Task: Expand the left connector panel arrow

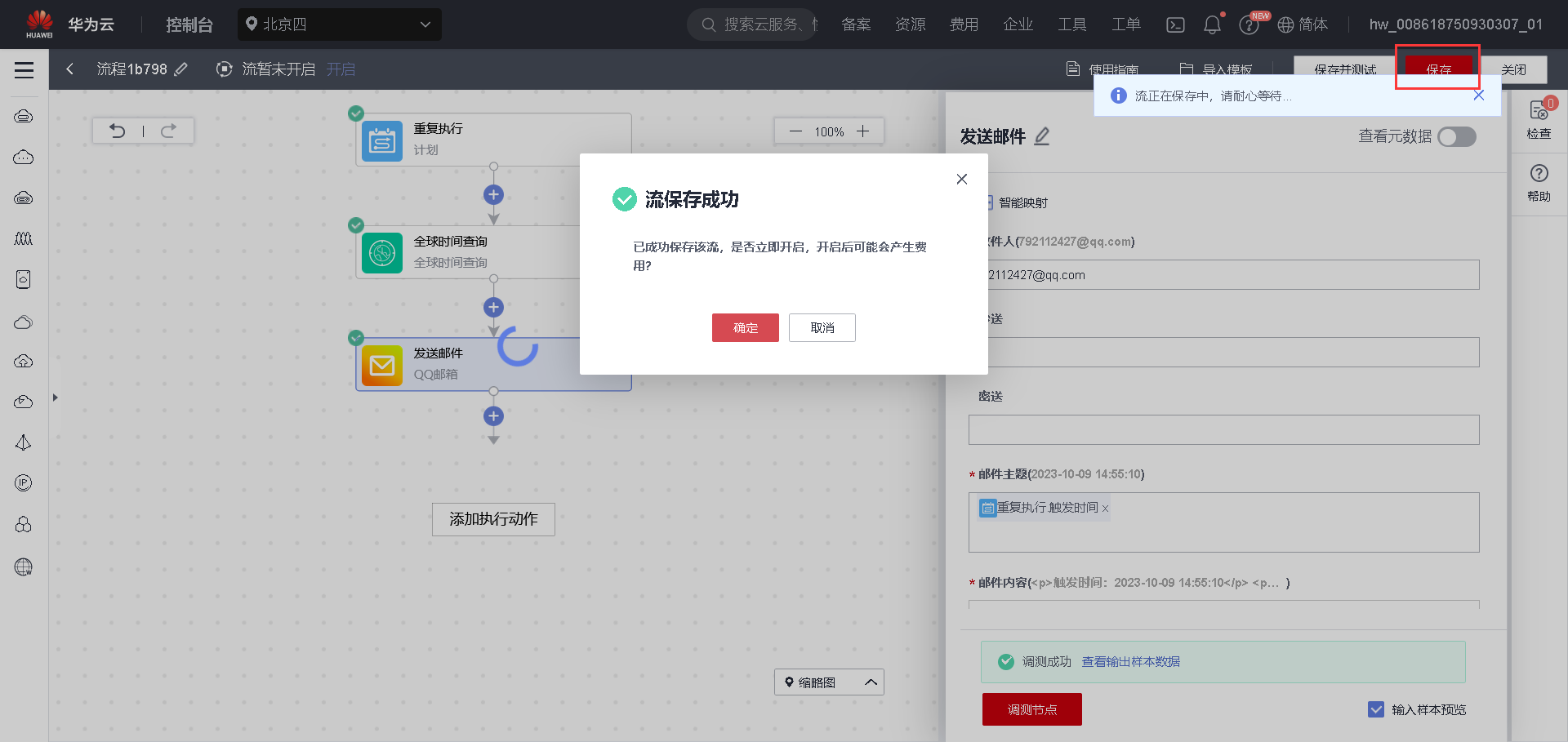Action: point(55,398)
